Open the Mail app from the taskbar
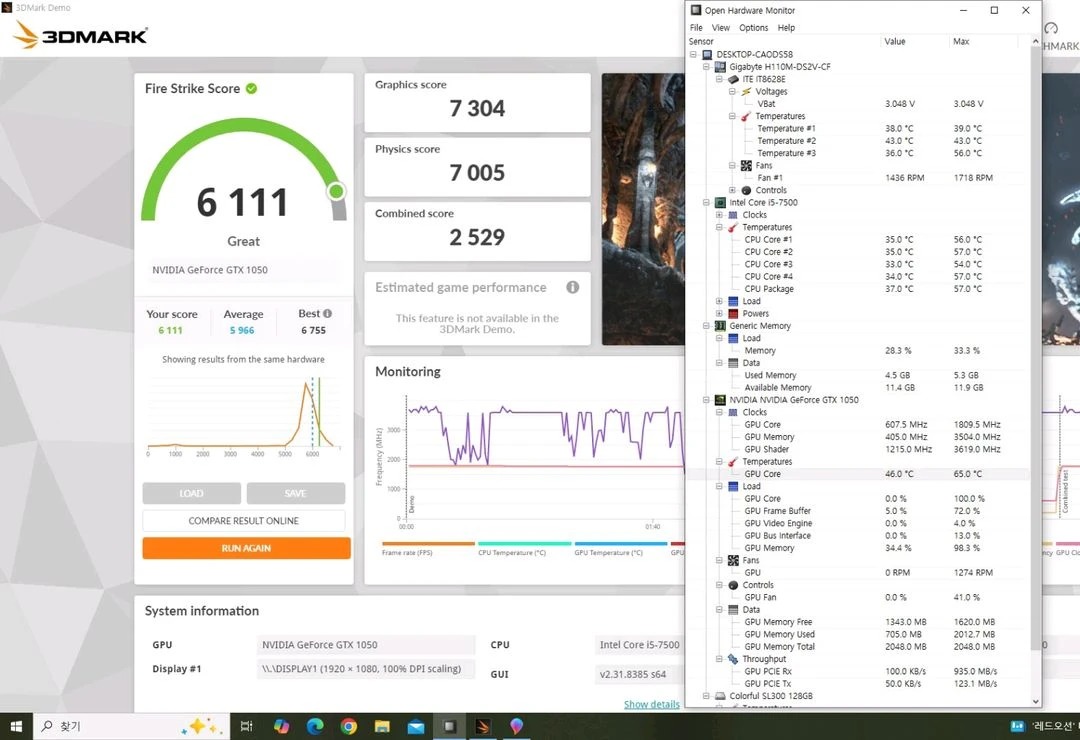Screen dimensions: 1080x740 point(416,726)
